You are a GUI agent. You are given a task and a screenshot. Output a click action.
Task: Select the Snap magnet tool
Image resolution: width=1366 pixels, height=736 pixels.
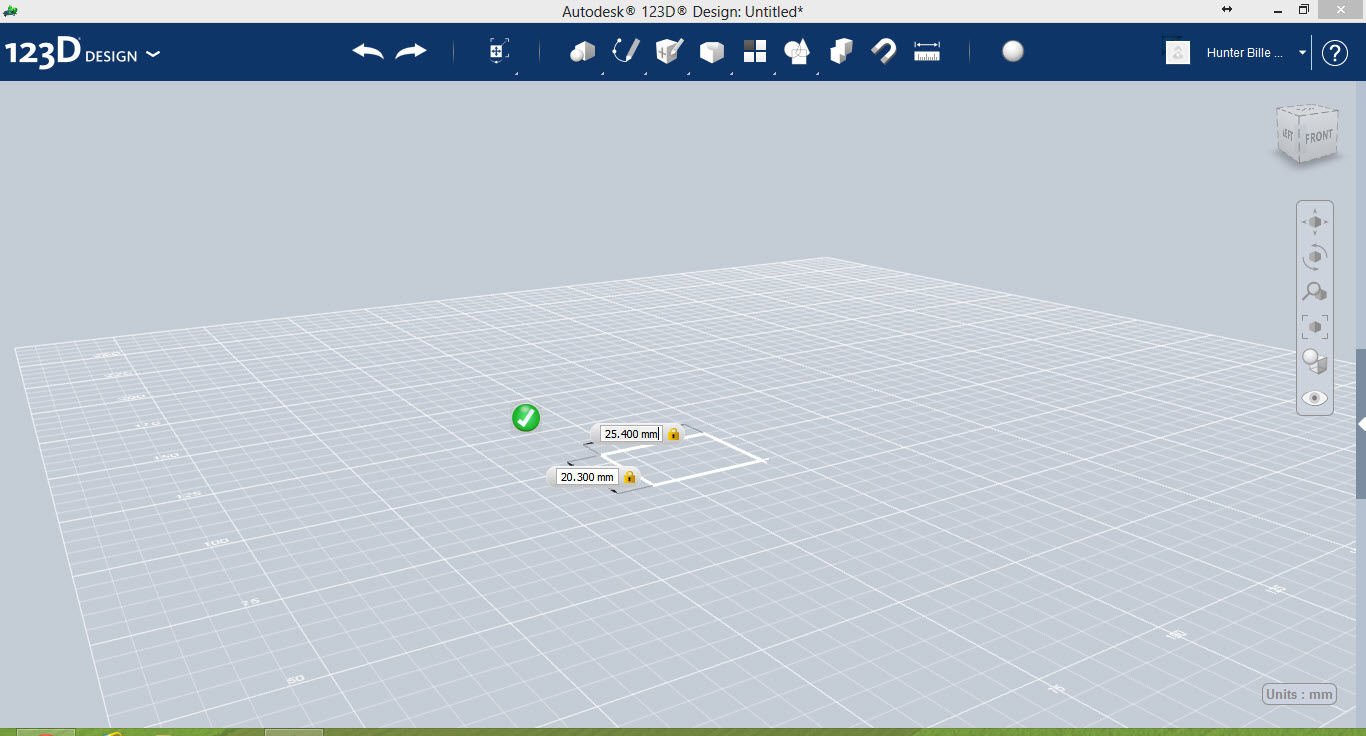(x=884, y=52)
